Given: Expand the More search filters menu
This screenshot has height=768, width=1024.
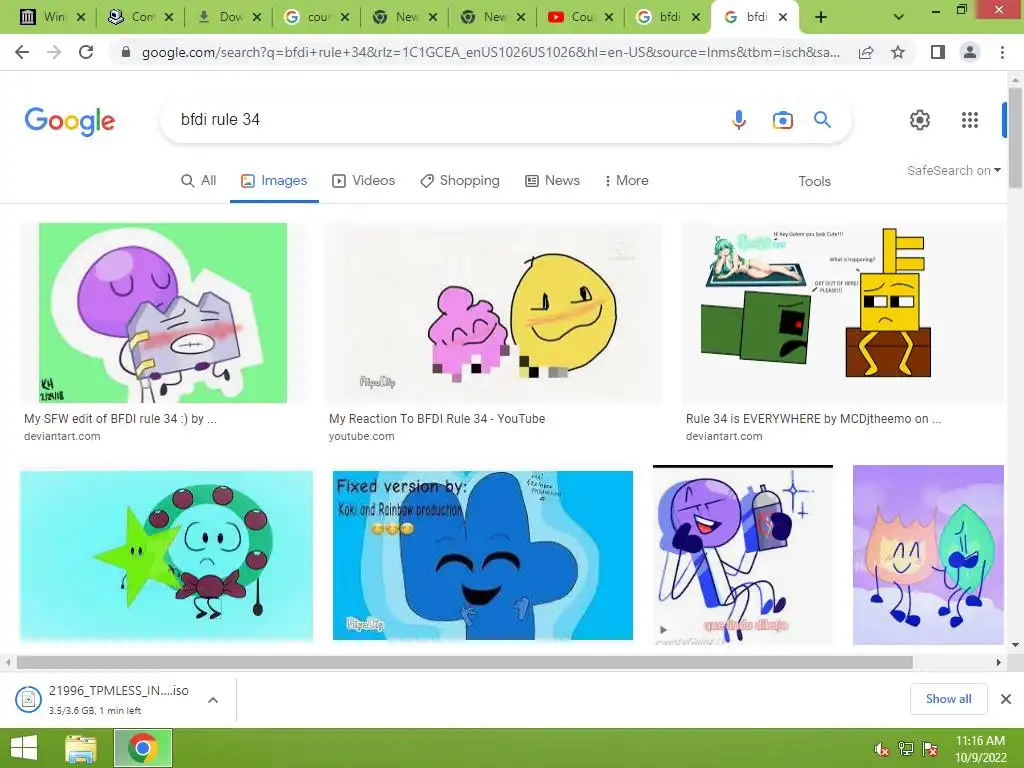Looking at the screenshot, I should 626,180.
